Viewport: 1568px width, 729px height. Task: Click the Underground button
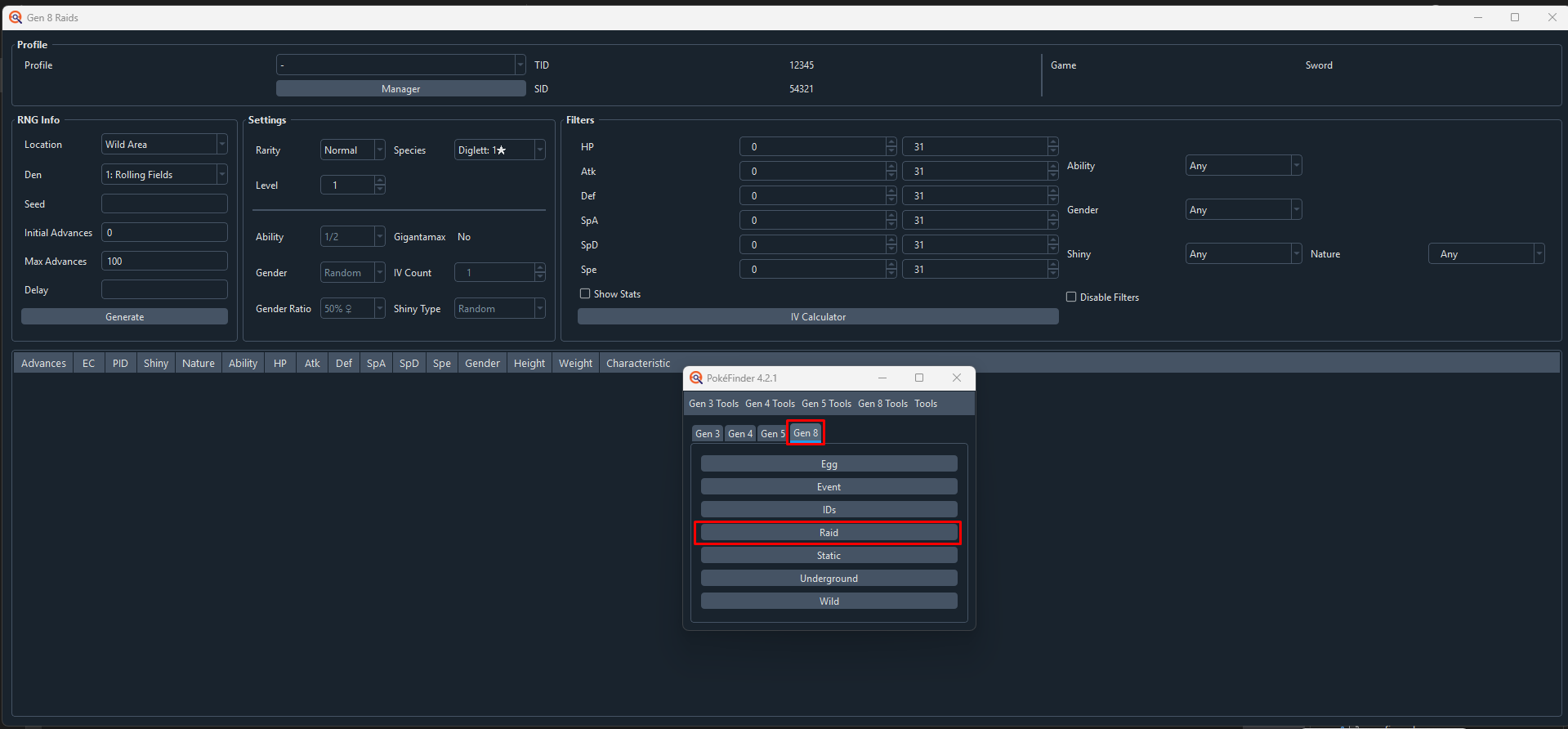(x=829, y=578)
